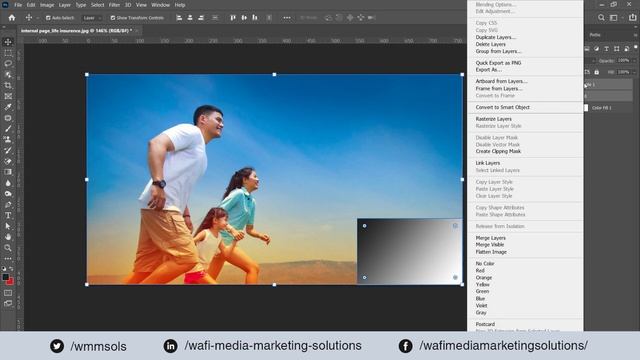
Task: Click the Color Fill 1 layer thumbnail
Action: pyautogui.click(x=587, y=108)
